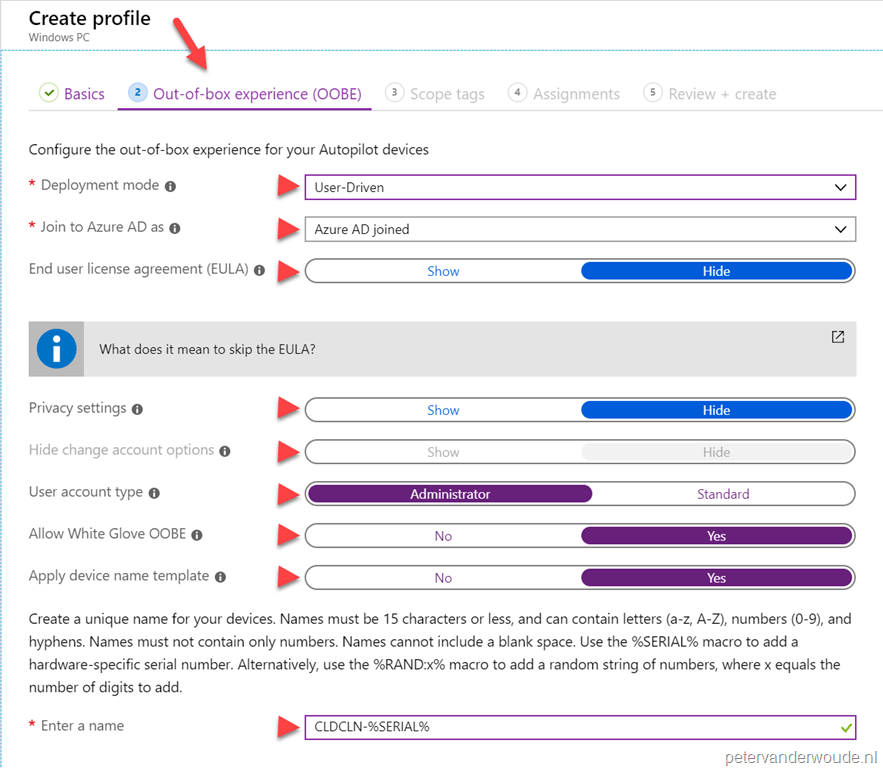Viewport: 883px width, 768px height.
Task: Click the external link icon on the EULA banner
Action: (x=837, y=337)
